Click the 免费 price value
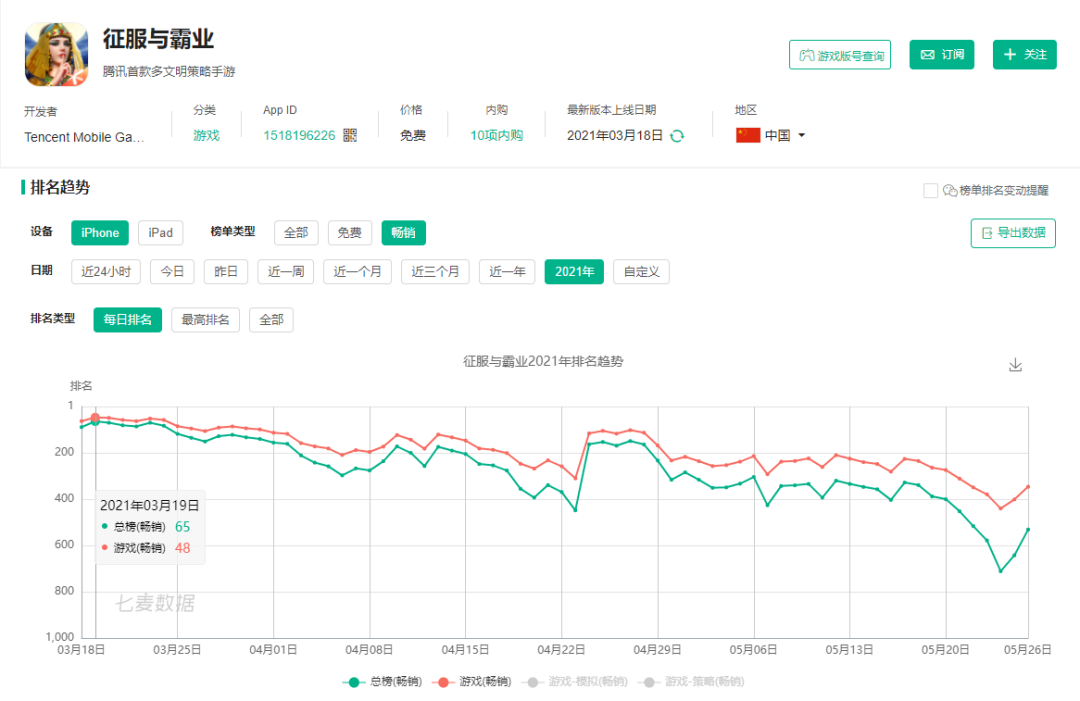Viewport: 1080px width, 701px height. (x=413, y=136)
